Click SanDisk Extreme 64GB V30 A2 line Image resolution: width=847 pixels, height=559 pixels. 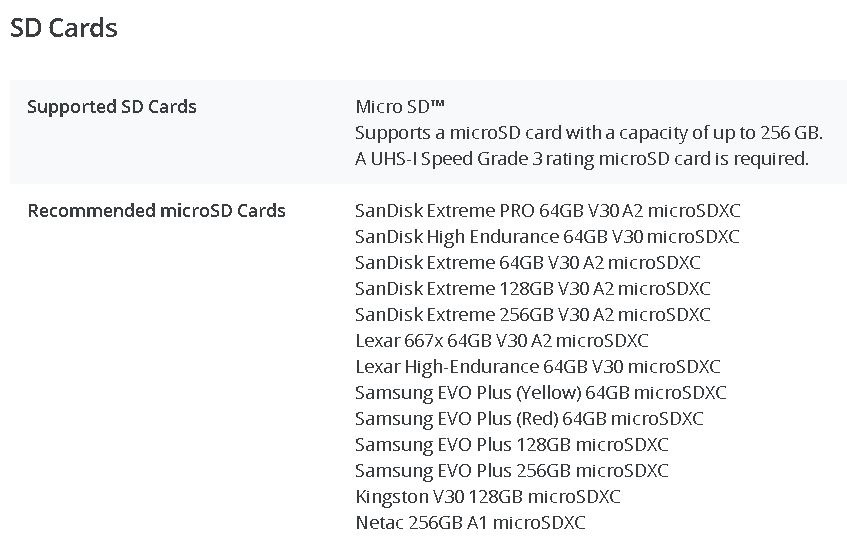click(x=528, y=262)
